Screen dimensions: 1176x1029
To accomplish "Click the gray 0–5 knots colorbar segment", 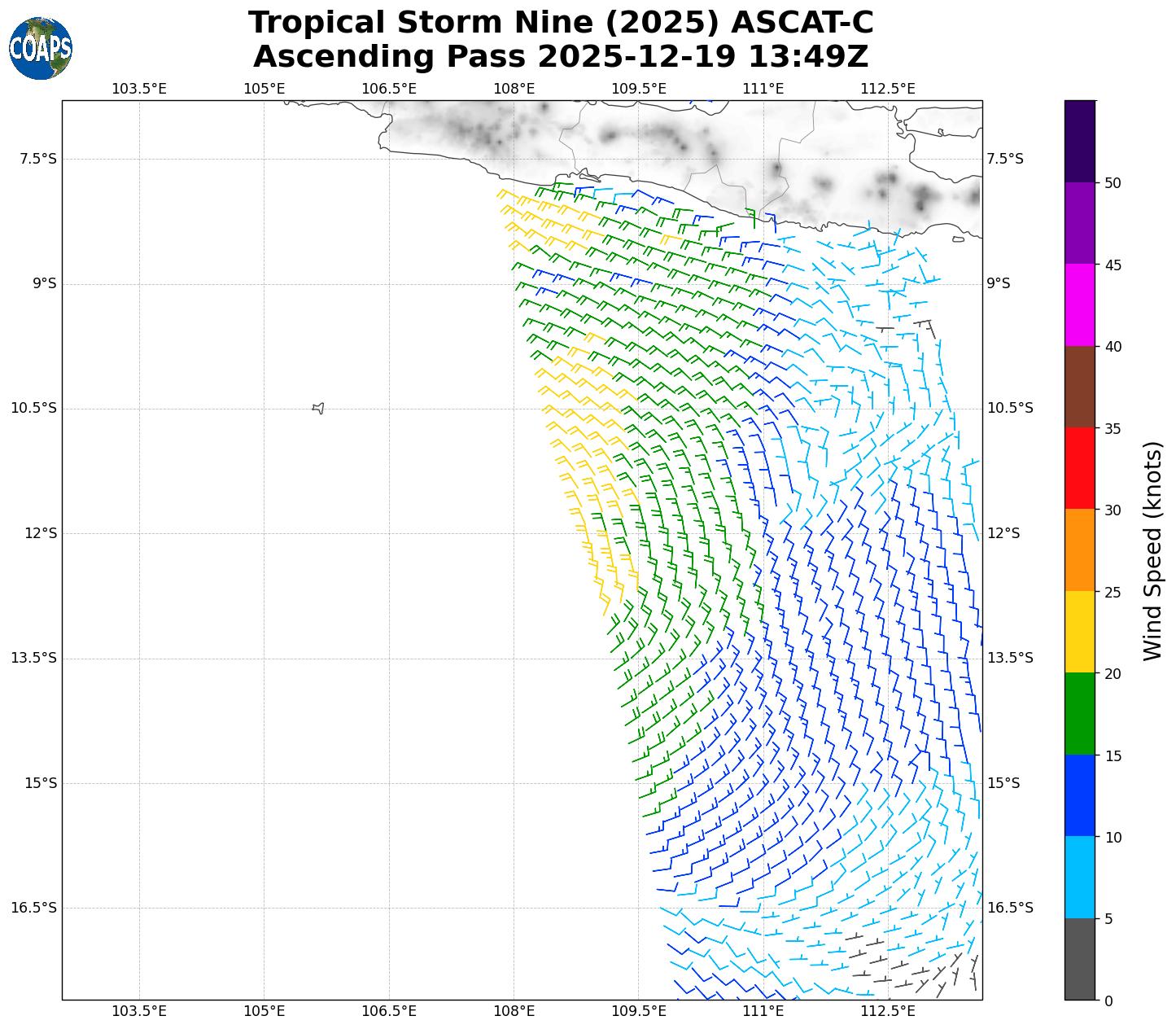I will 1080,959.
